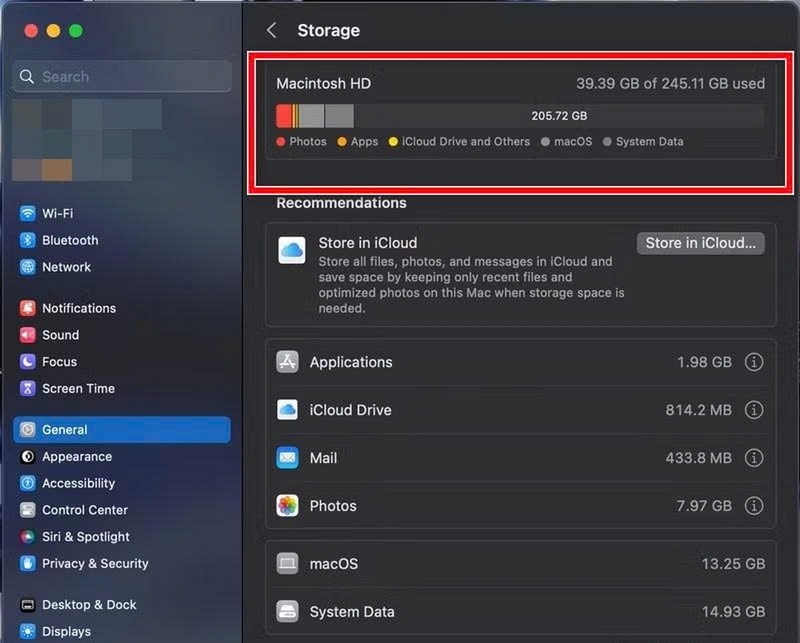The image size is (800, 643).
Task: Click the Sound speaker icon
Action: 28,335
